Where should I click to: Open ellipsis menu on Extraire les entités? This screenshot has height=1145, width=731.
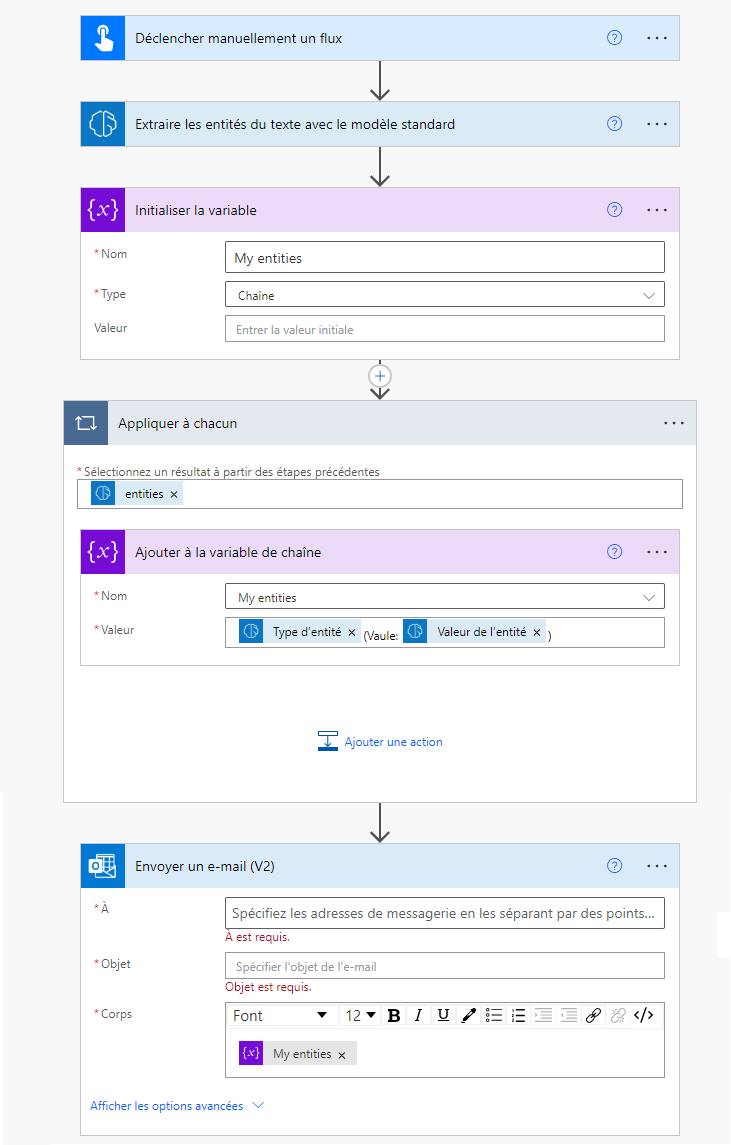(x=656, y=124)
